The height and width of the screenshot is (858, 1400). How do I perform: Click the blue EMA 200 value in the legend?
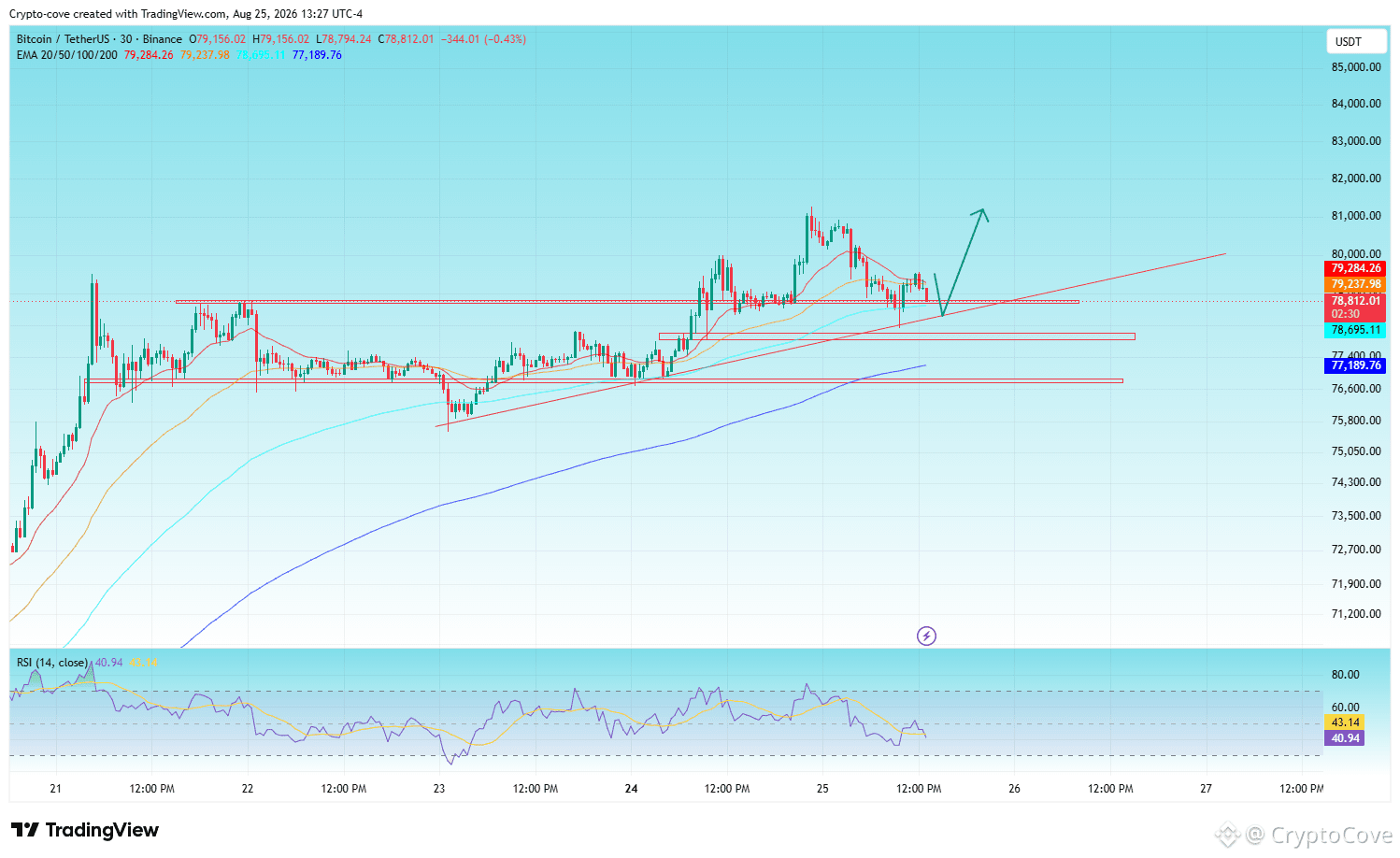pyautogui.click(x=317, y=55)
